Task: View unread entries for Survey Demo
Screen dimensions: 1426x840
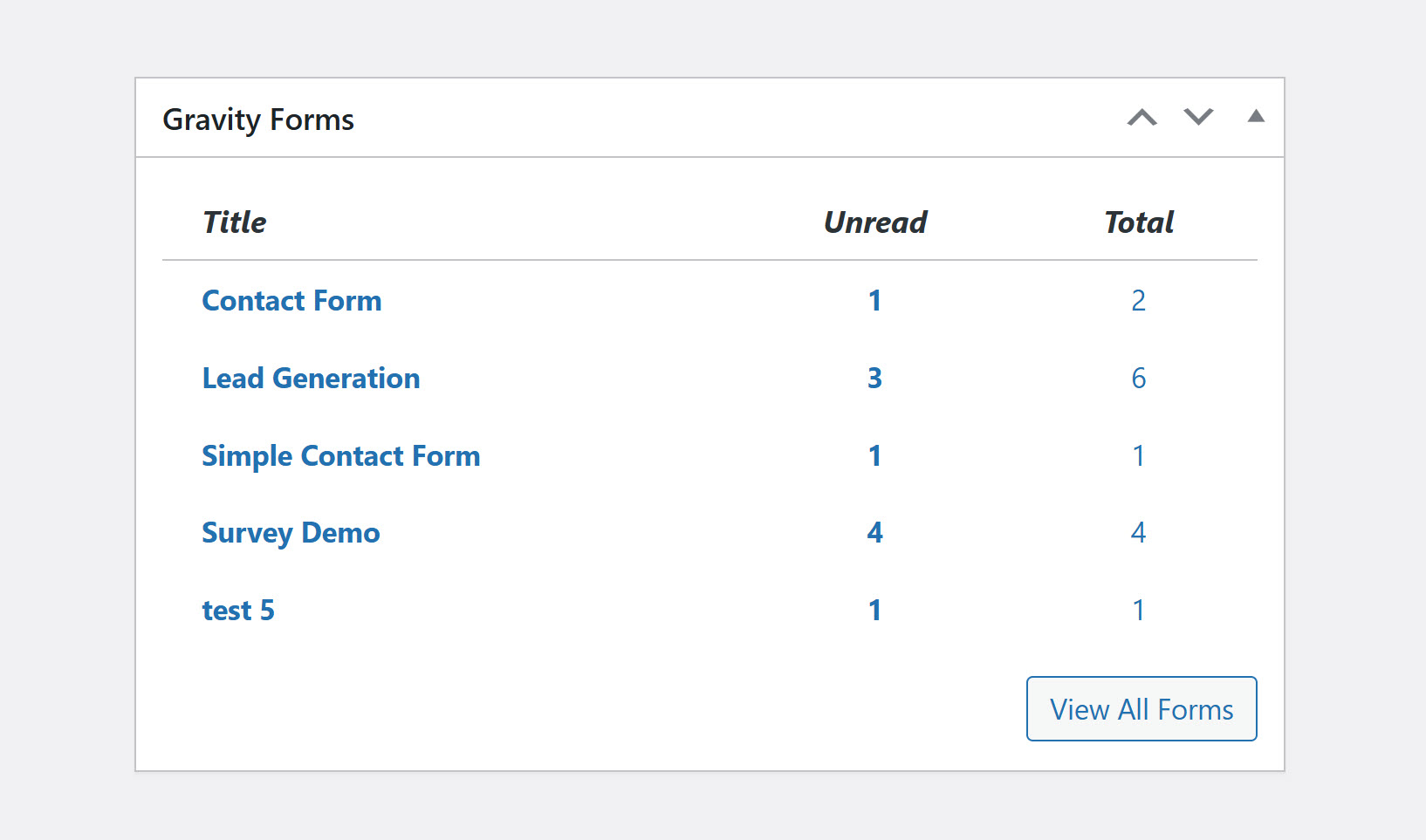Action: [x=874, y=533]
